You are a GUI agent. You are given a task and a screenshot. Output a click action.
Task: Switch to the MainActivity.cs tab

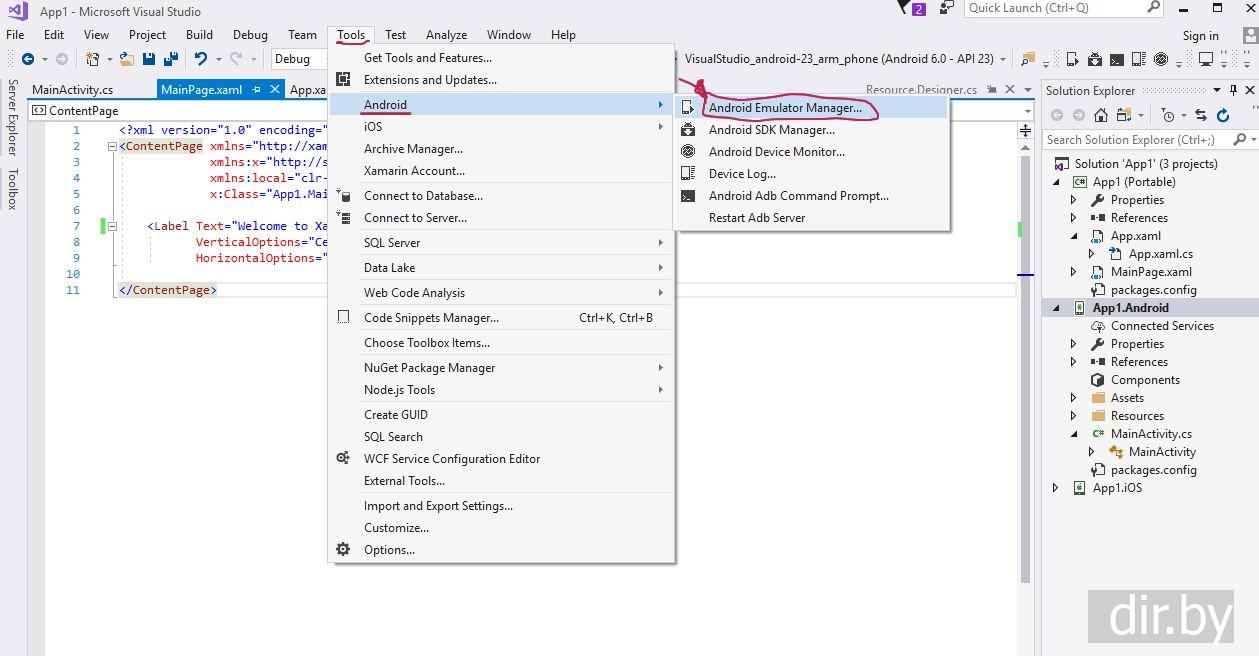tap(72, 90)
